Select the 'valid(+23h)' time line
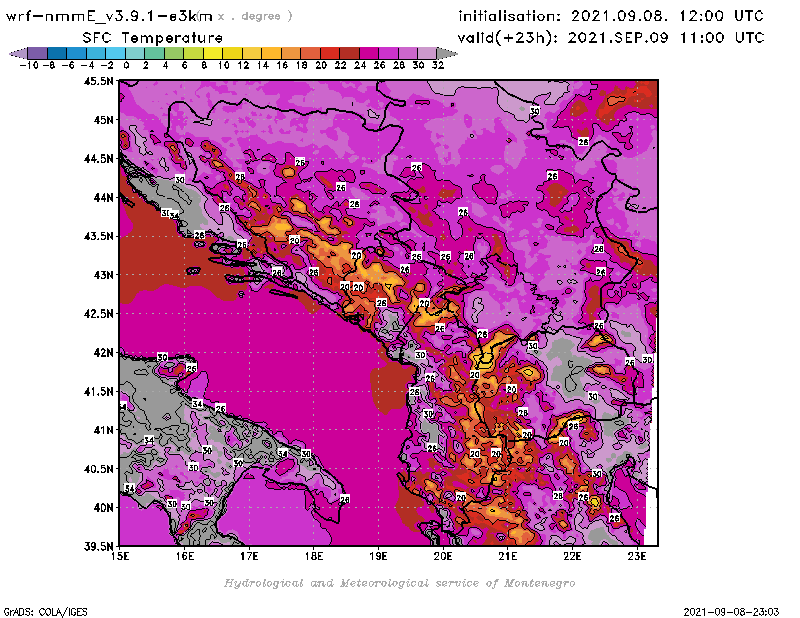The width and height of the screenshot is (800, 618). click(x=611, y=38)
